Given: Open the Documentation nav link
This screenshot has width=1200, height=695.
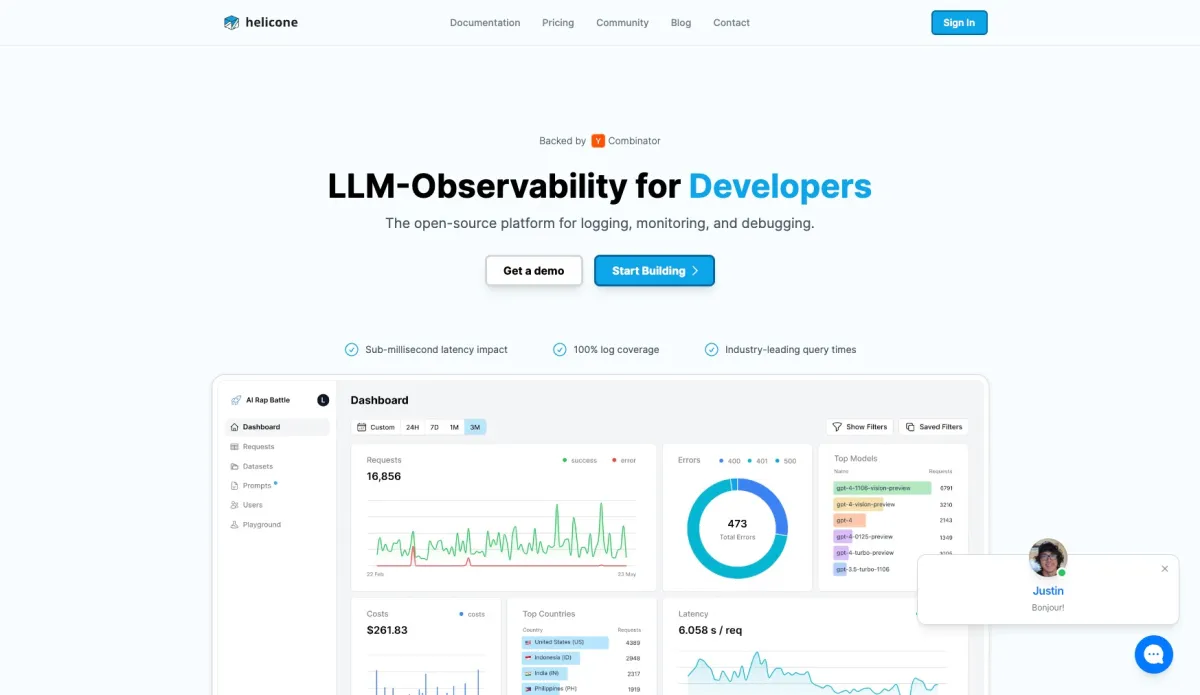Looking at the screenshot, I should click(485, 23).
